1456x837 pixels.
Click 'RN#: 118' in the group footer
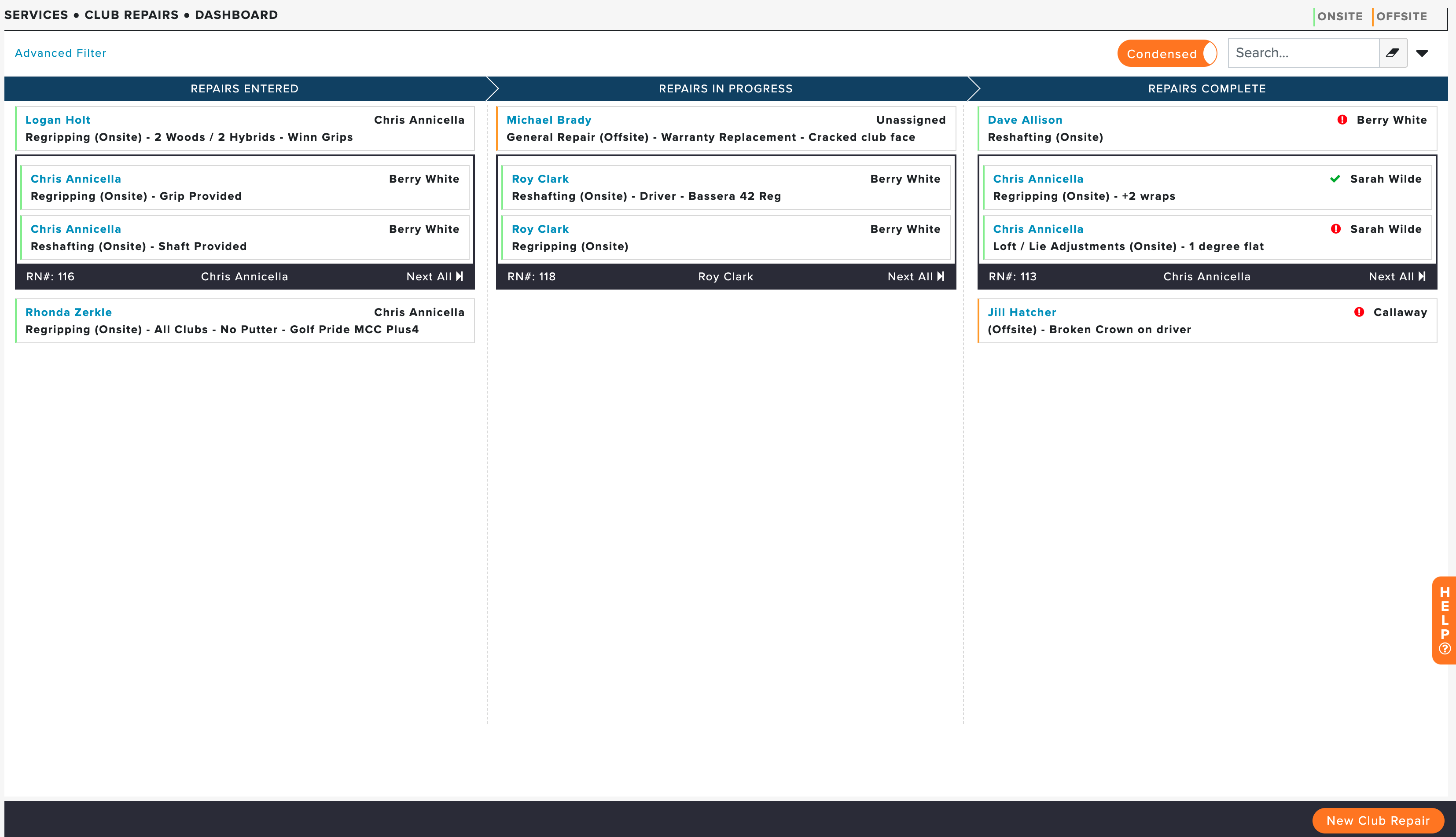click(531, 276)
